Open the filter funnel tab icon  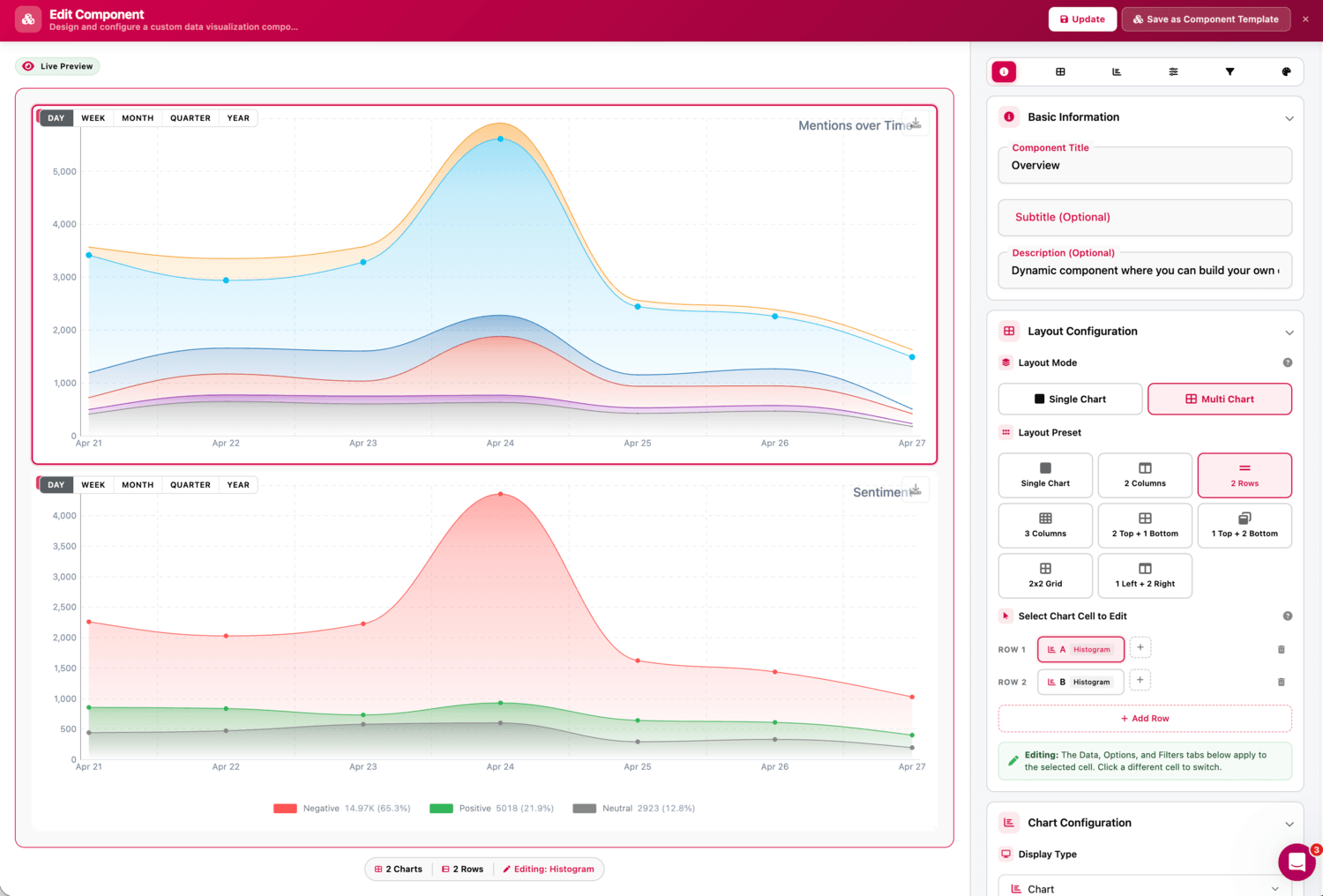pyautogui.click(x=1230, y=71)
